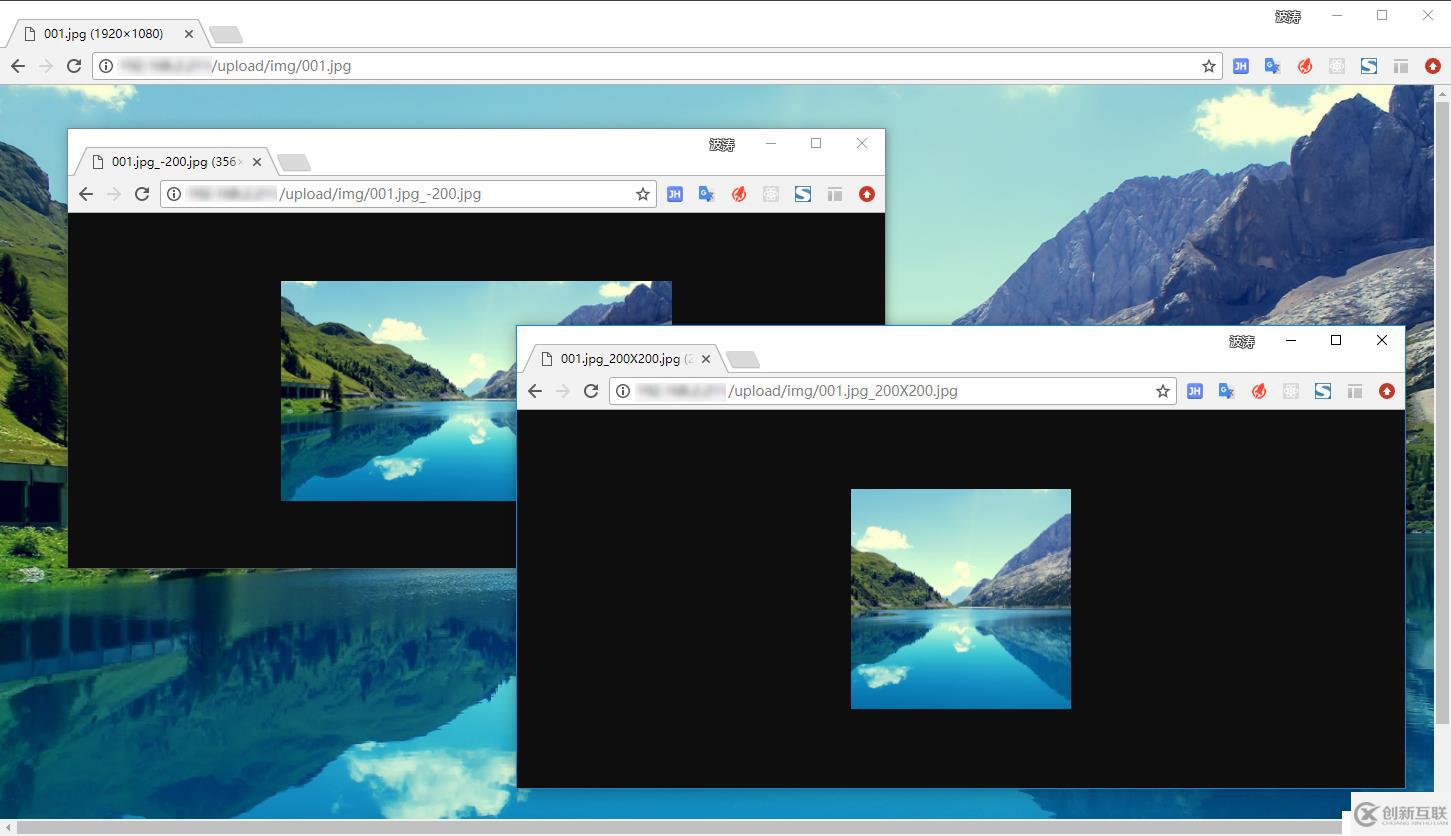Click the back arrow in the 200X200 window
Image resolution: width=1451 pixels, height=836 pixels.
click(534, 391)
